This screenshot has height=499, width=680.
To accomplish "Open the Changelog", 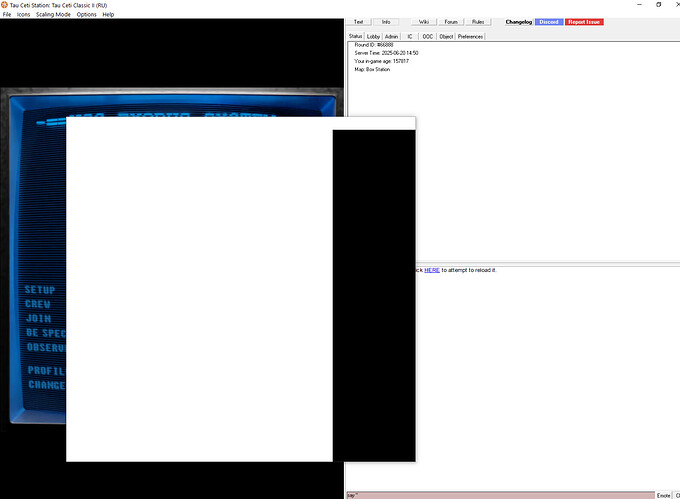I will 519,22.
